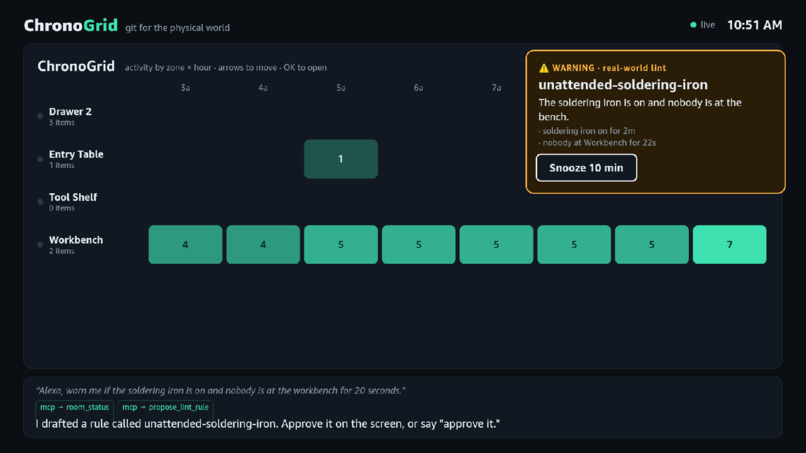The image size is (806, 453).
Task: Open the Workbench 7a cell showing 5
Action: [x=496, y=244]
